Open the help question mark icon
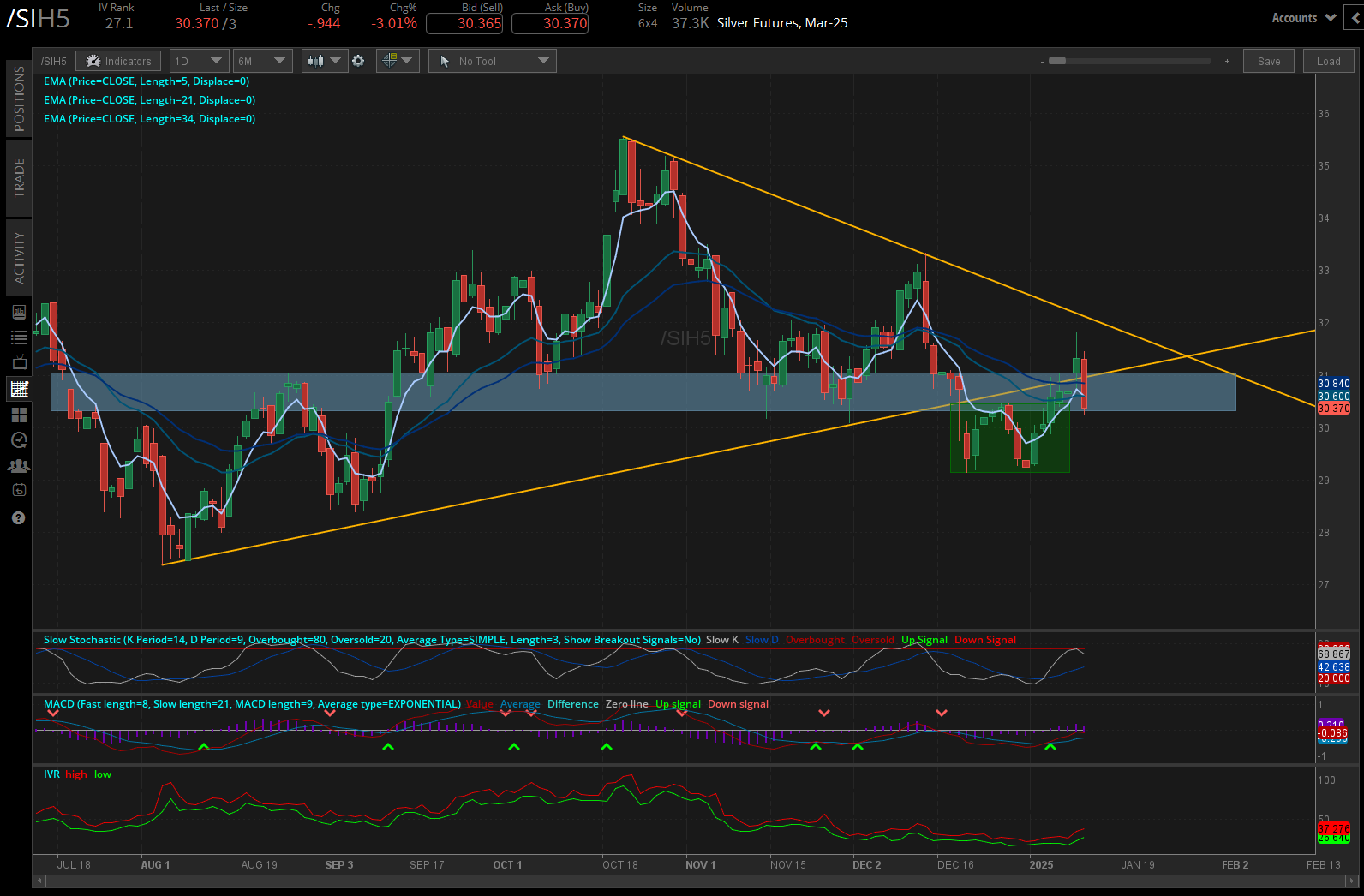This screenshot has height=896, width=1364. click(19, 517)
